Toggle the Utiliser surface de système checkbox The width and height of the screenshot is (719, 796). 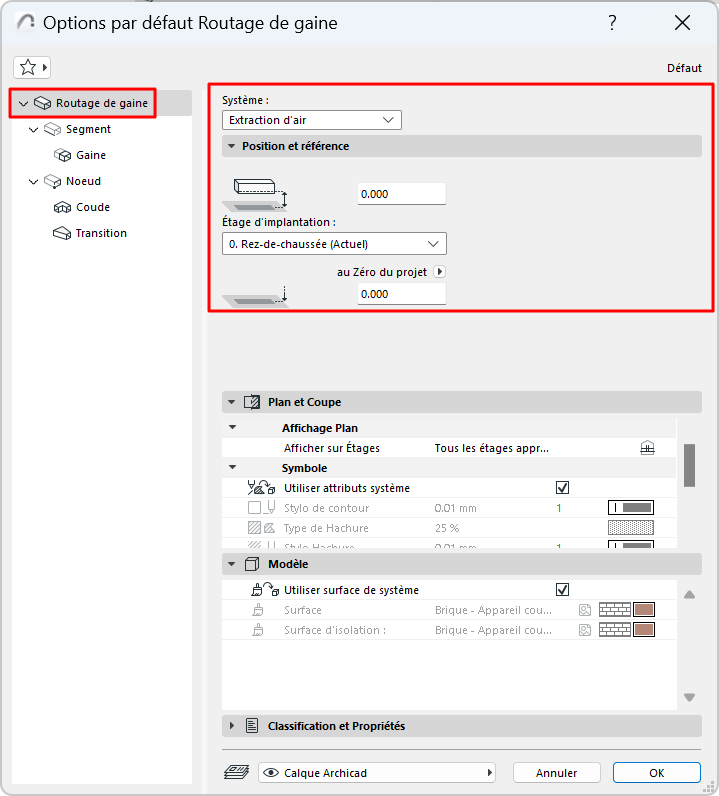click(562, 590)
